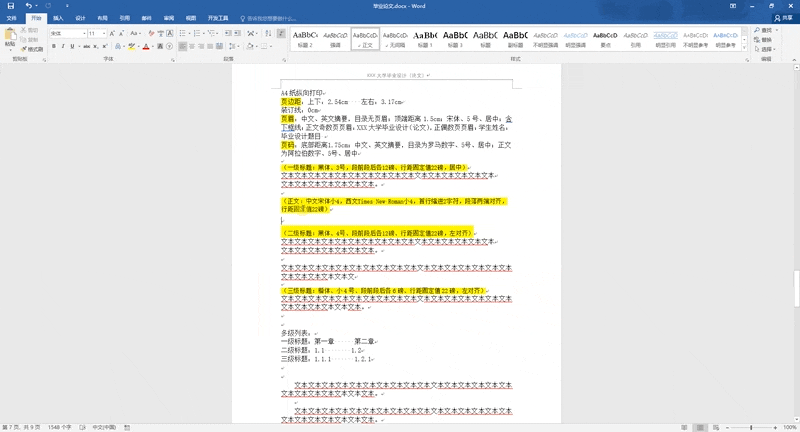
Task: Click the Paste button
Action: 10,39
